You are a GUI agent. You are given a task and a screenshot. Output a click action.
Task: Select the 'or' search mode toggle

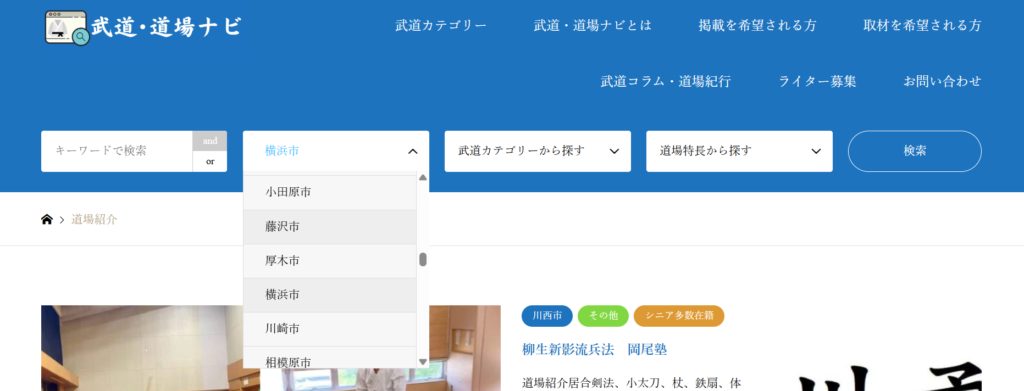pyautogui.click(x=210, y=162)
